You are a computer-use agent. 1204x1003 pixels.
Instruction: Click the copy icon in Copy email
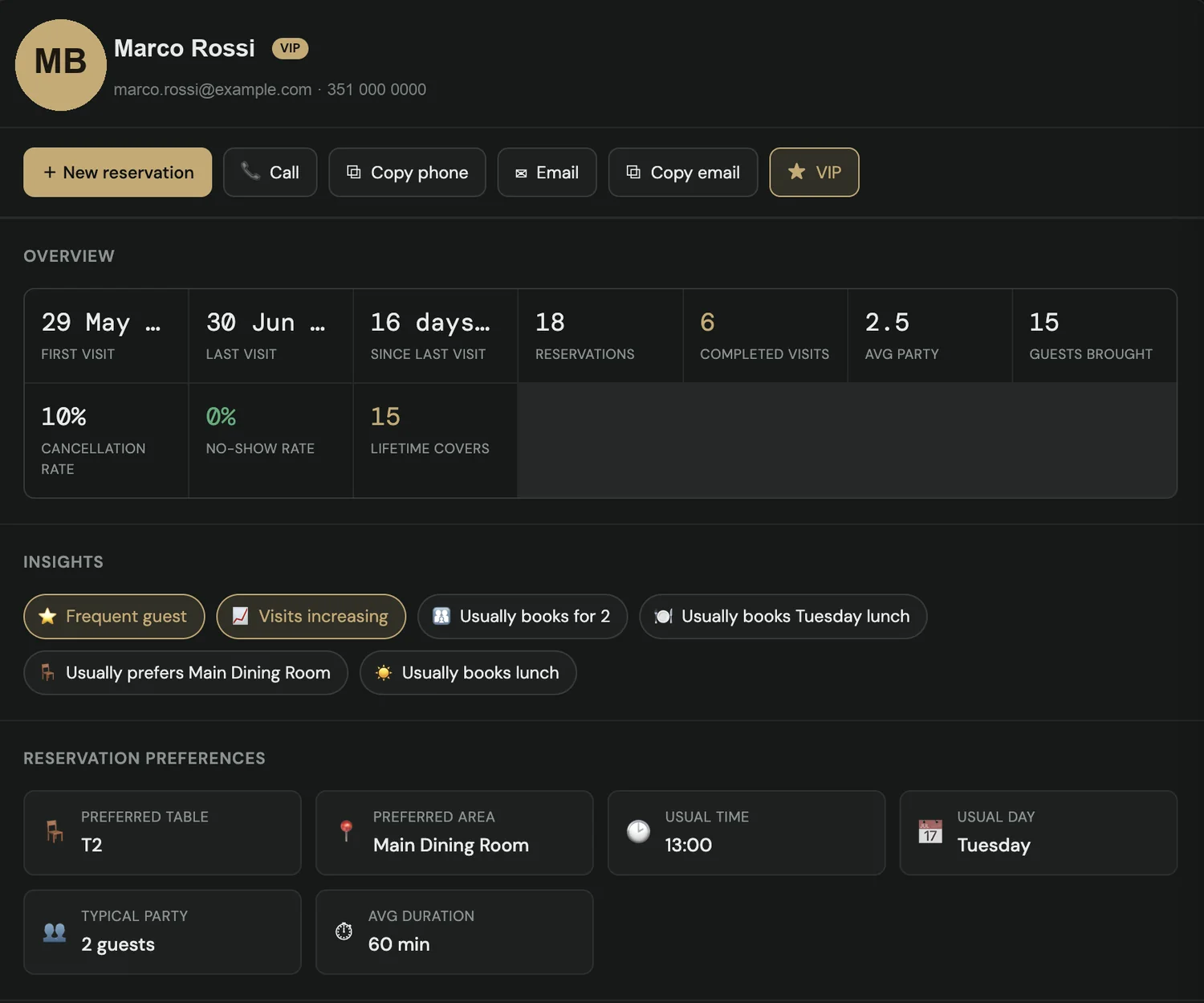coord(633,172)
